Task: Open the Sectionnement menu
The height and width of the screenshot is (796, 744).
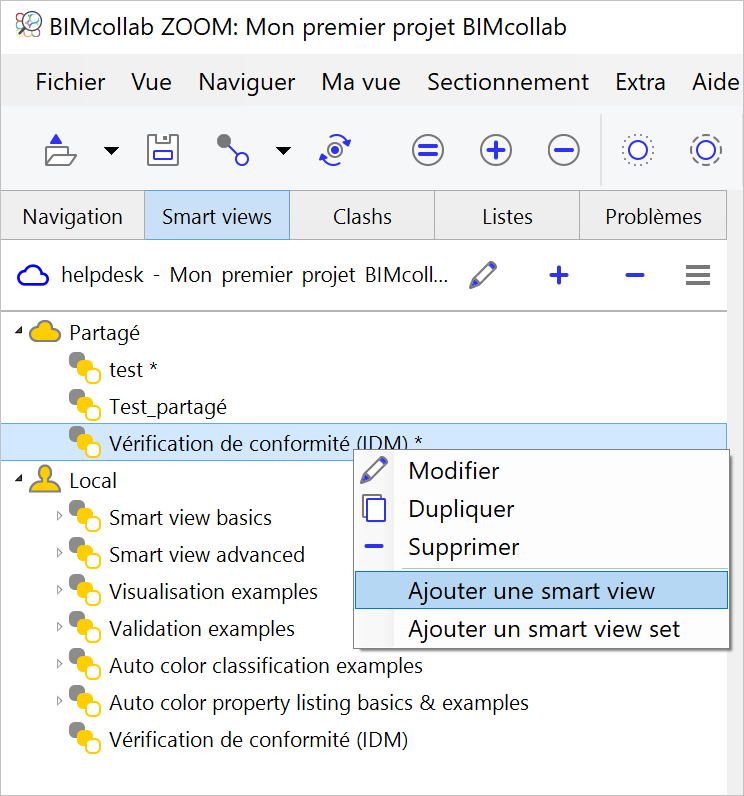Action: coord(508,82)
